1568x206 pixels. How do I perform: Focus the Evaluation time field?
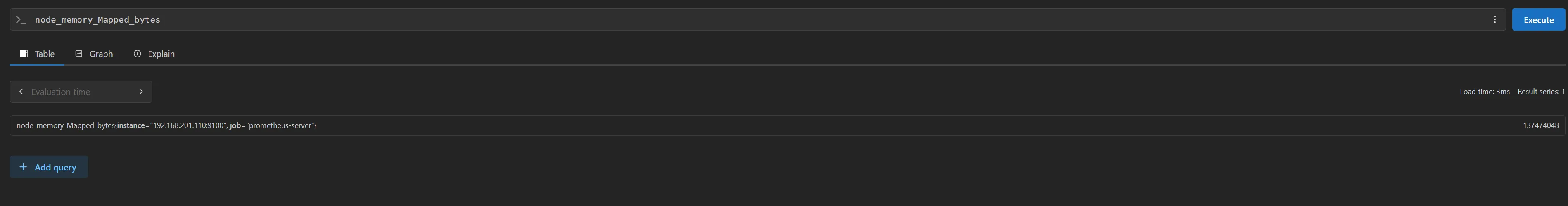pyautogui.click(x=79, y=92)
